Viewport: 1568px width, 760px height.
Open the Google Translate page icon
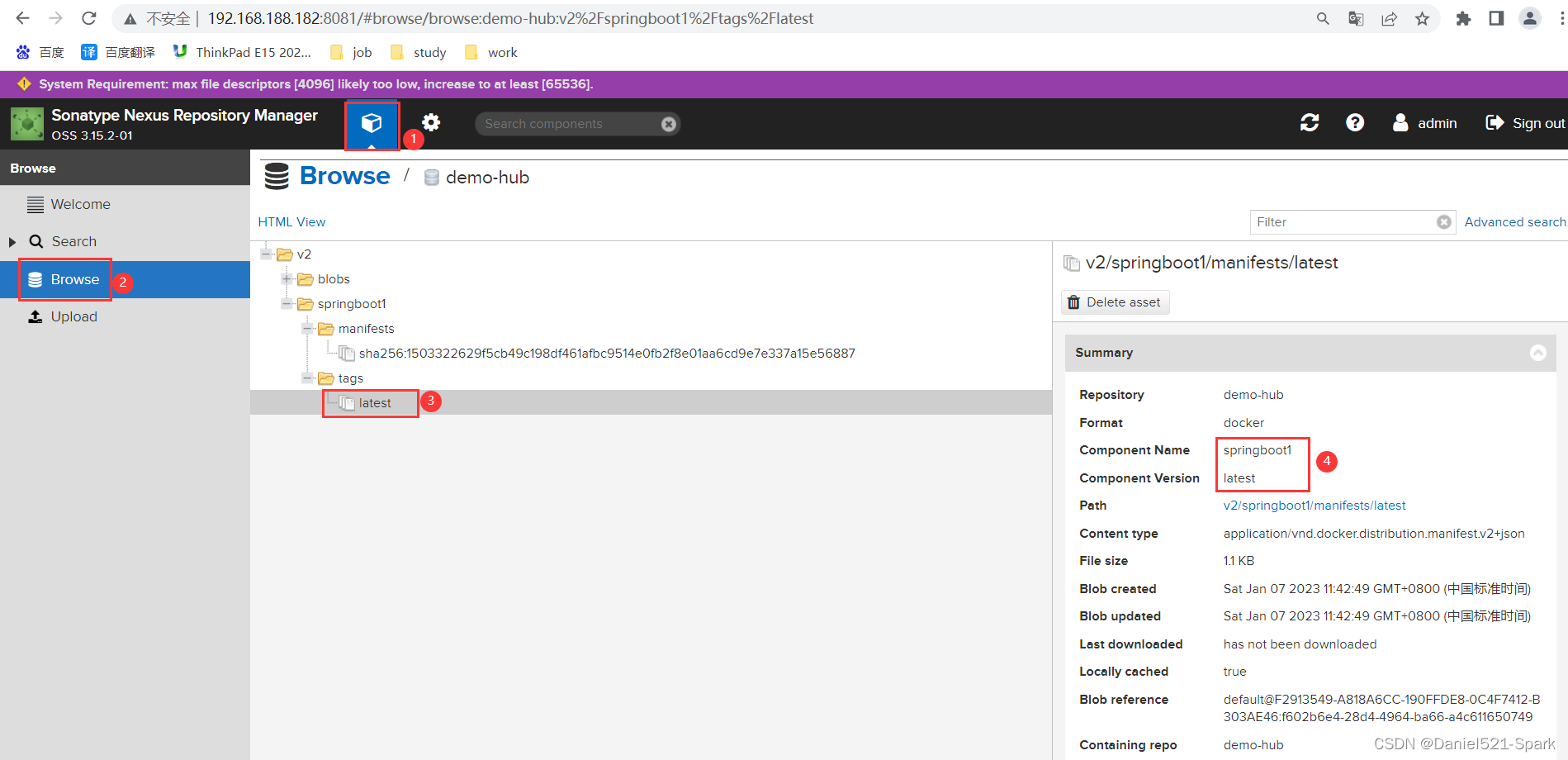[x=1356, y=18]
